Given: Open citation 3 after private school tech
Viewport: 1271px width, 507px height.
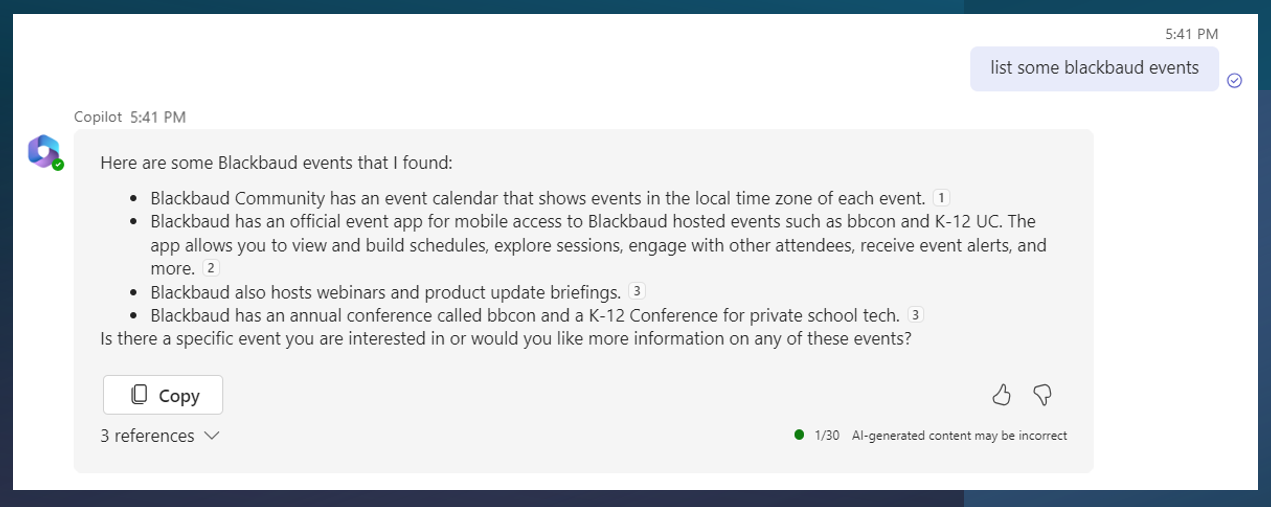Looking at the screenshot, I should [x=915, y=314].
